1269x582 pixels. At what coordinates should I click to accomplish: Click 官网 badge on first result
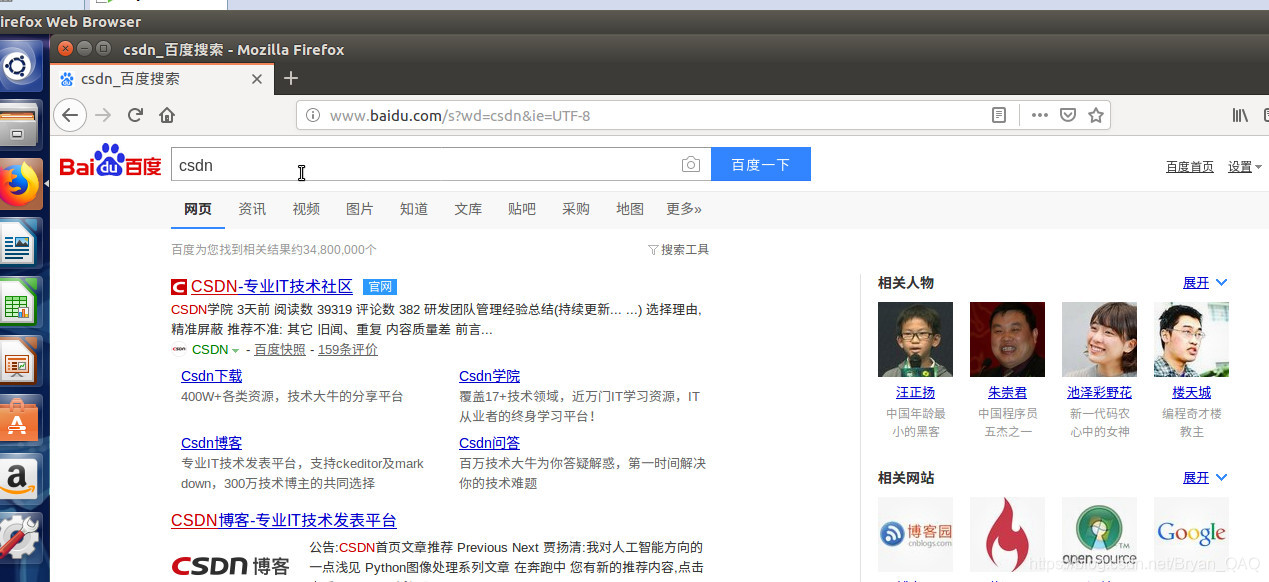pos(379,287)
